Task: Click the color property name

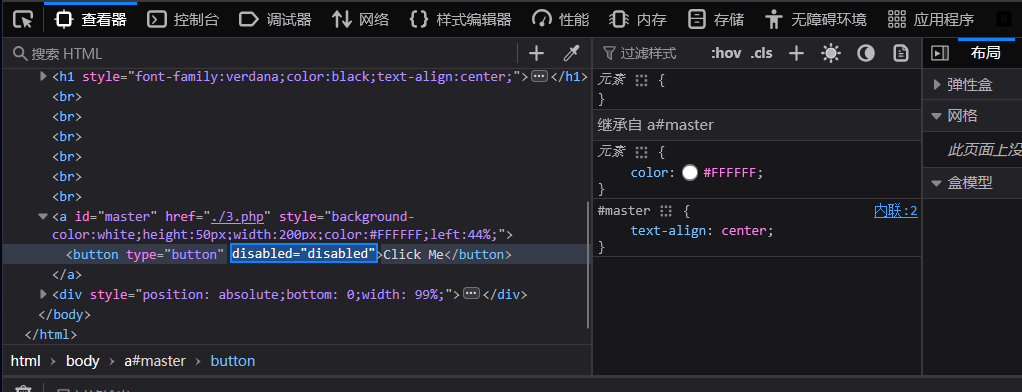Action: point(649,173)
